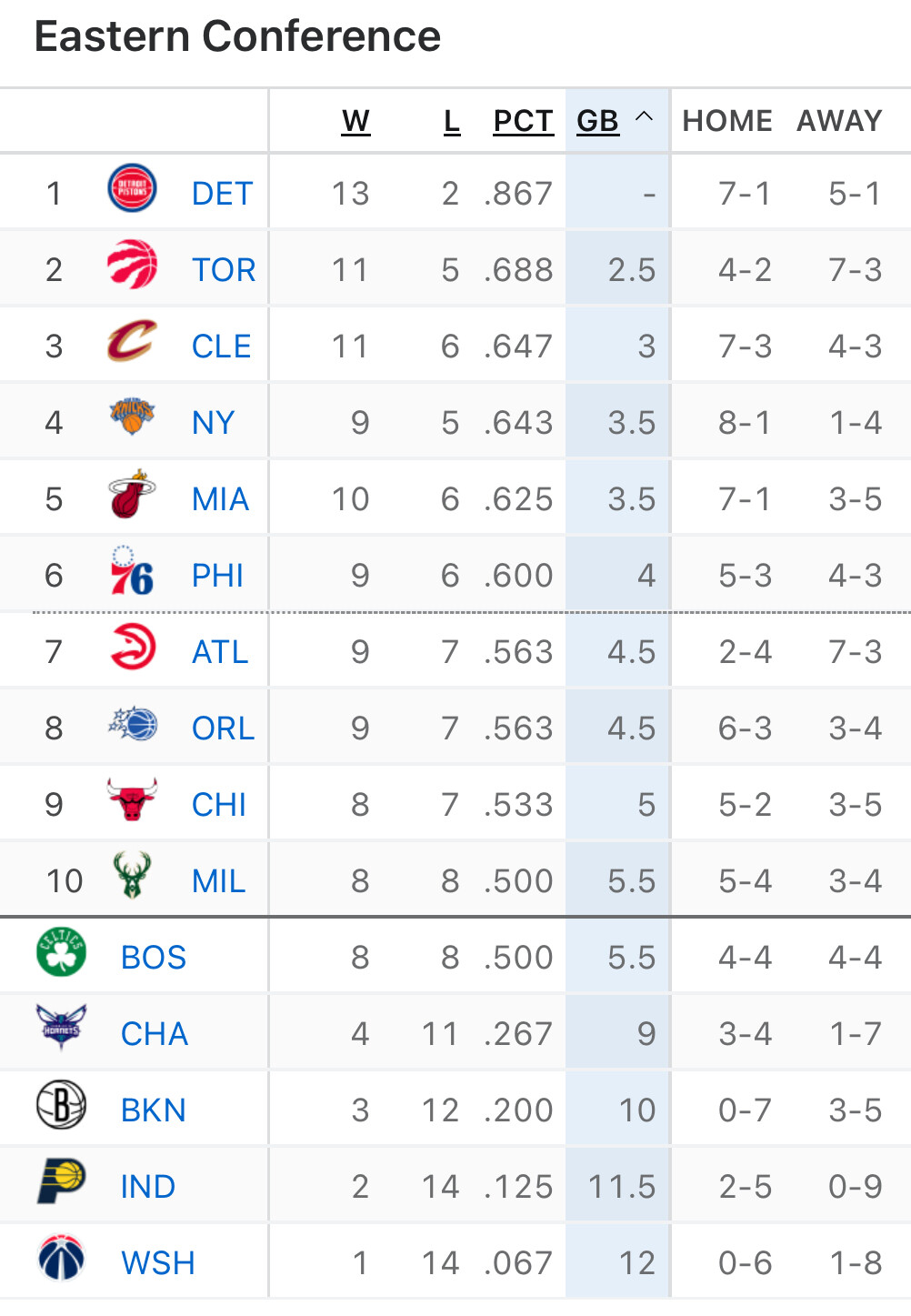The width and height of the screenshot is (911, 1316).
Task: Click the Cleveland Cavaliers logo
Action: (x=132, y=342)
